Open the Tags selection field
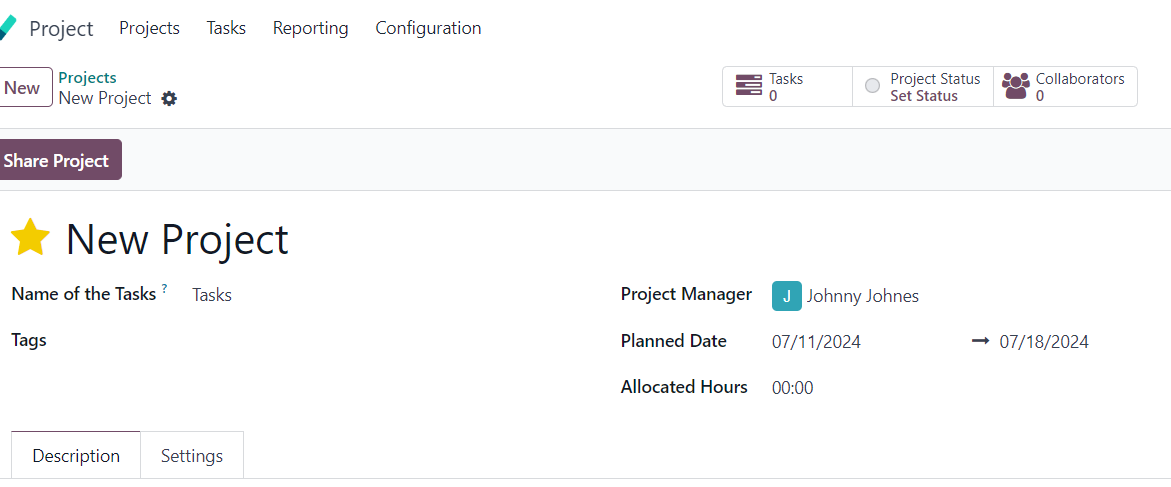The height and width of the screenshot is (487, 1171). (x=388, y=341)
